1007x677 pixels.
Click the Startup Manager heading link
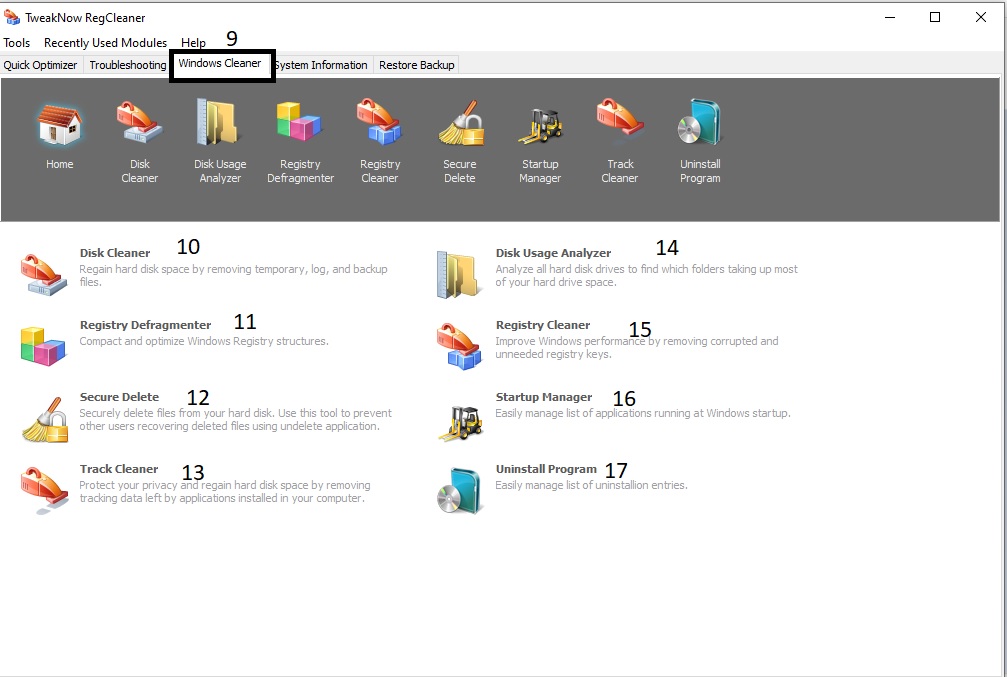tap(543, 397)
